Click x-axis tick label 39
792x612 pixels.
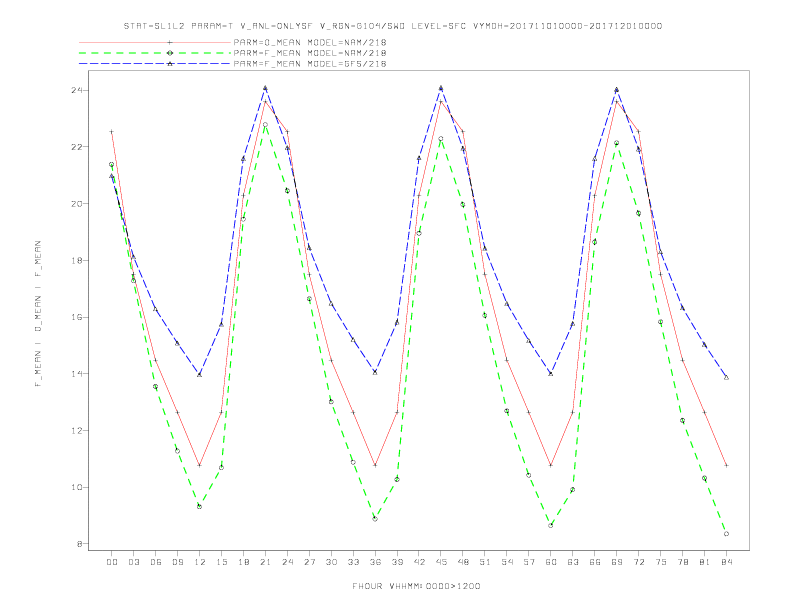pos(397,562)
